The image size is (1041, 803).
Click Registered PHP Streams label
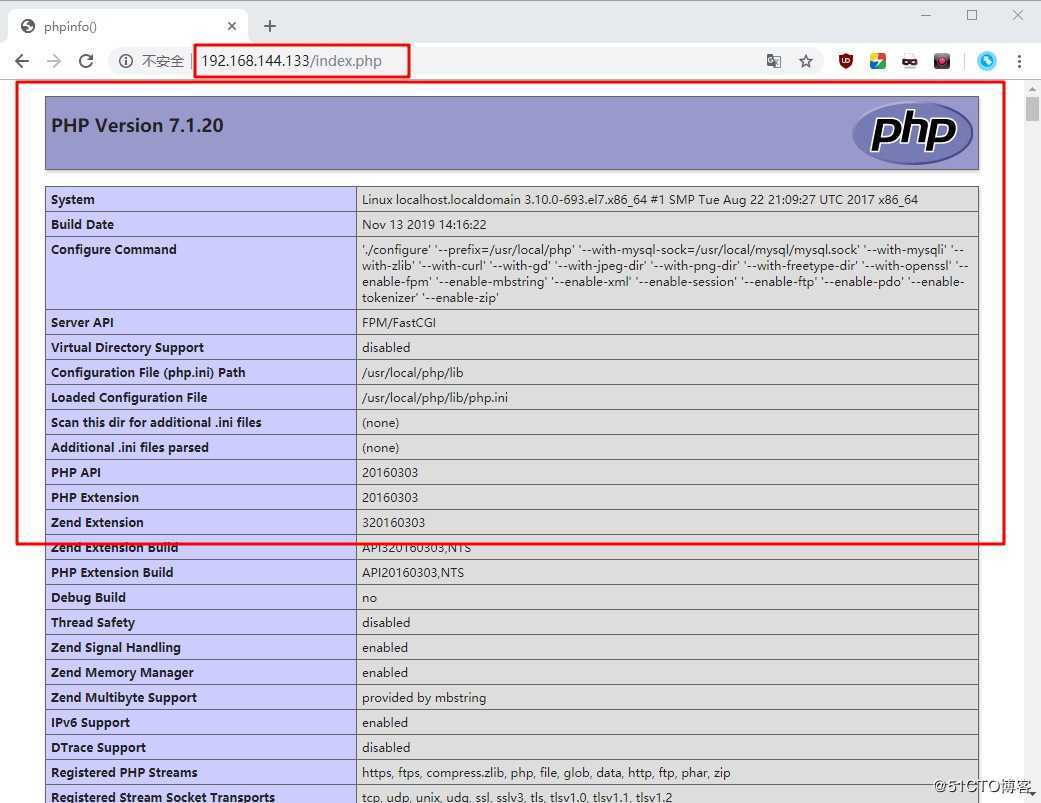point(124,772)
